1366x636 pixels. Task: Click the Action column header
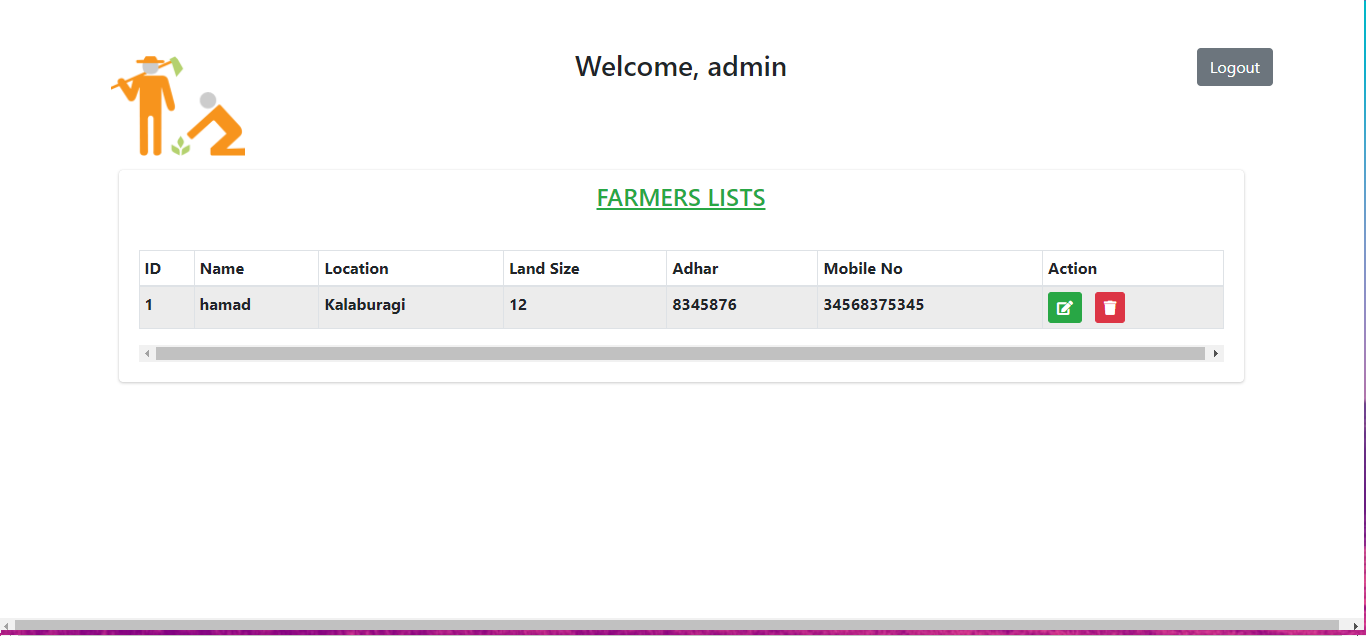[x=1073, y=268]
